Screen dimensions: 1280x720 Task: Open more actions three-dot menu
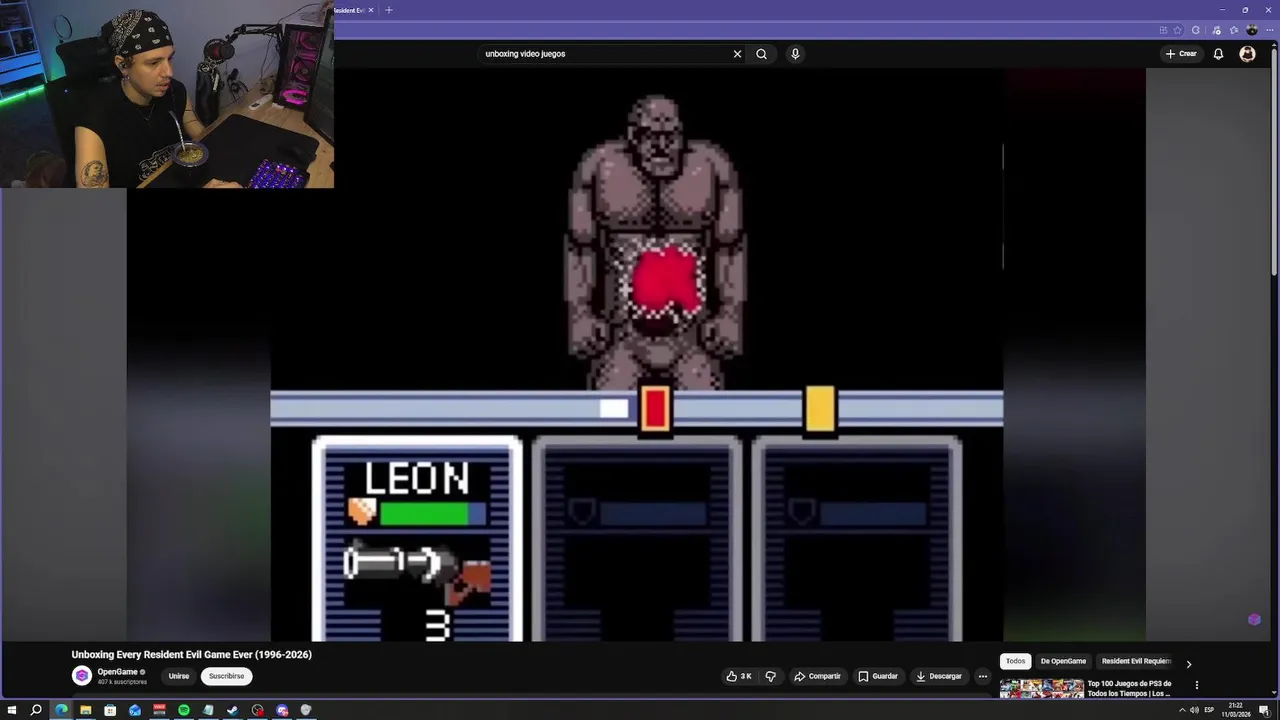pyautogui.click(x=983, y=676)
